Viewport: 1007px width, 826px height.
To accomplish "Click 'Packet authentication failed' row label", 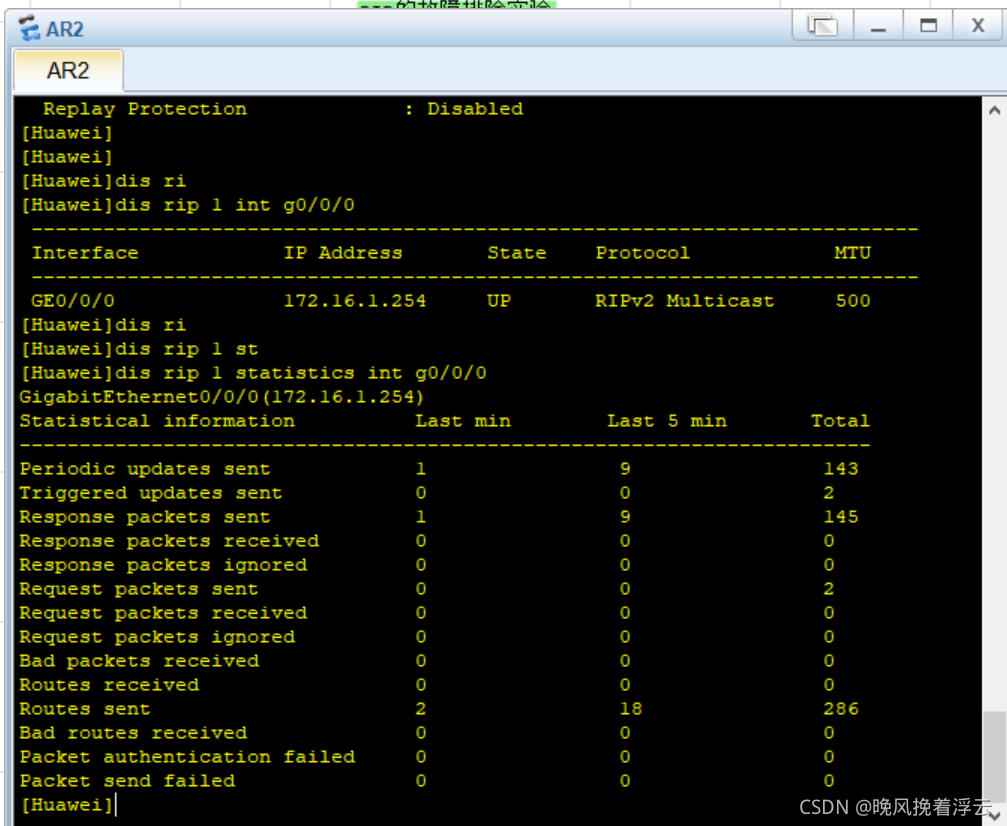I will coord(187,757).
